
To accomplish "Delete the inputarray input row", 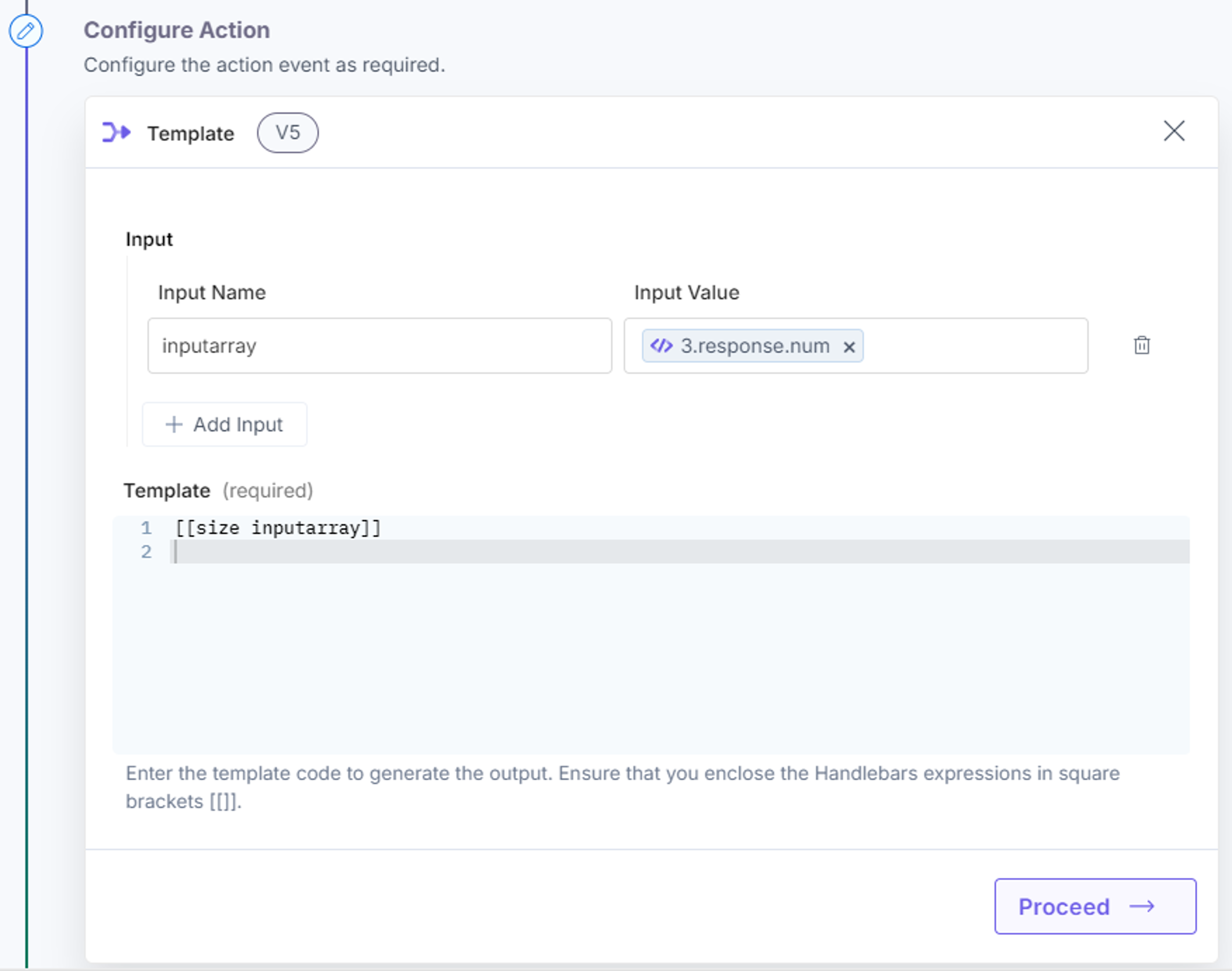I will coord(1142,345).
